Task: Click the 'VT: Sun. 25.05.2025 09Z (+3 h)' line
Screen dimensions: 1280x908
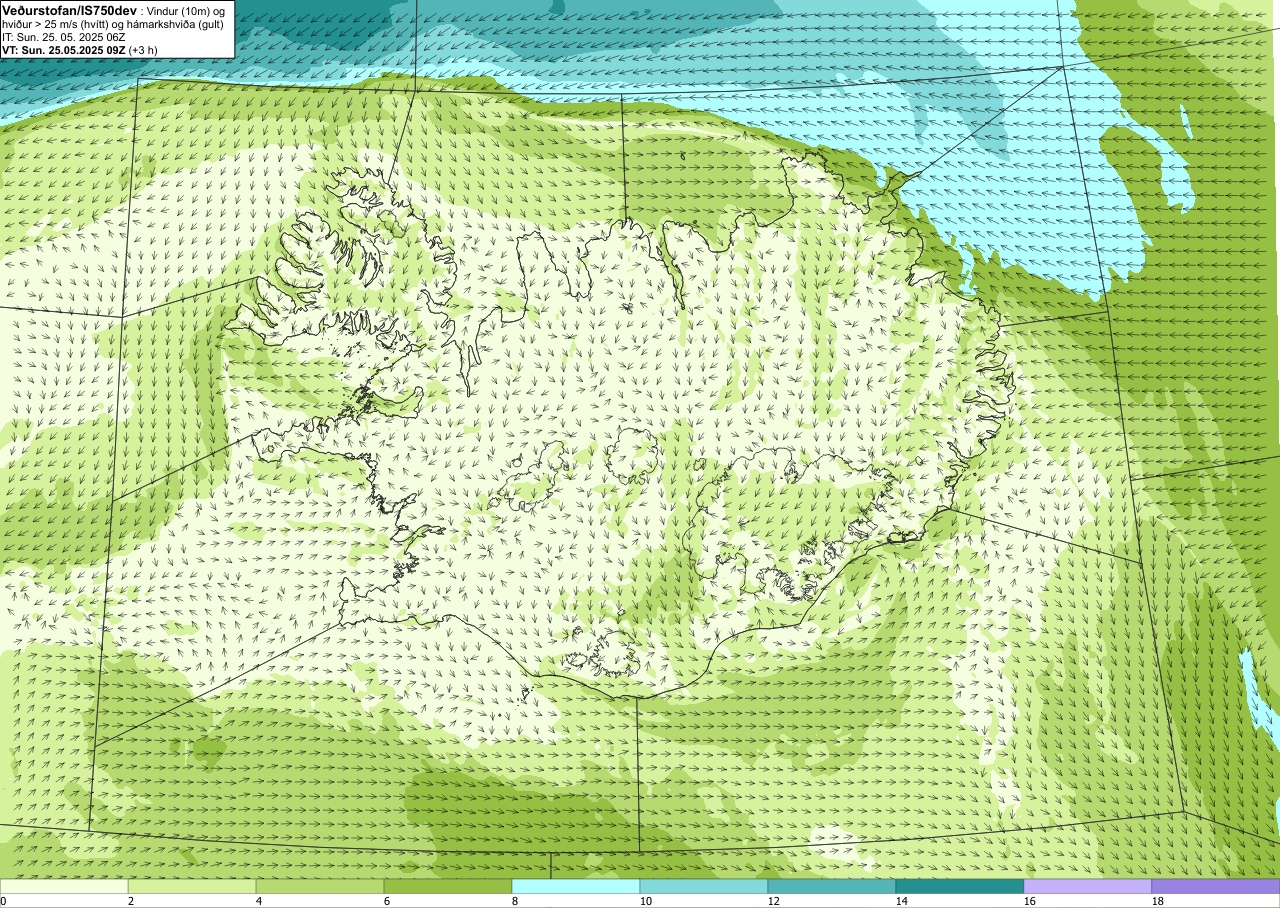Action: [x=80, y=50]
